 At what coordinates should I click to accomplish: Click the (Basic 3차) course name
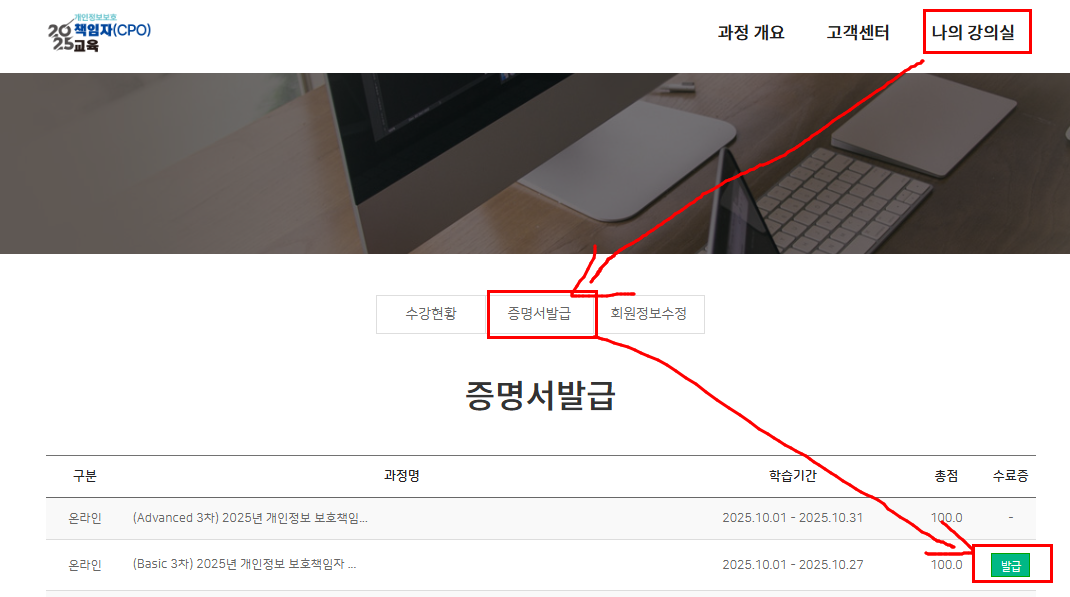244,565
